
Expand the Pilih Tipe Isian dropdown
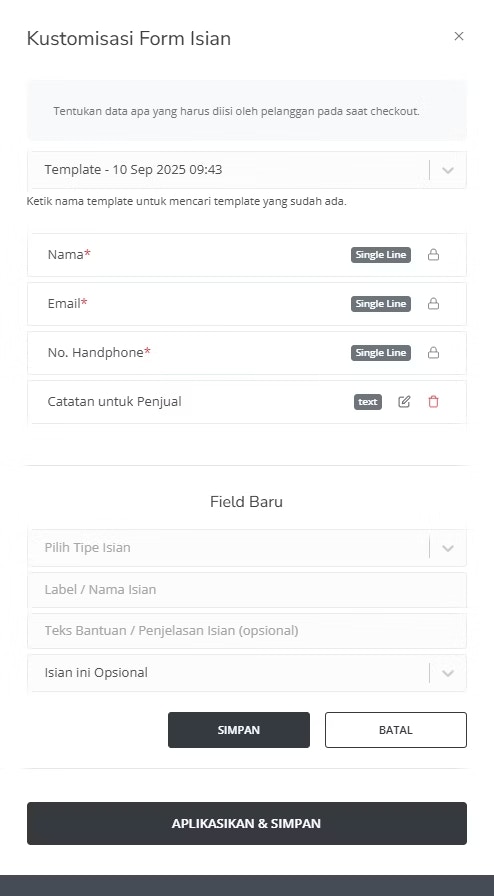(448, 548)
